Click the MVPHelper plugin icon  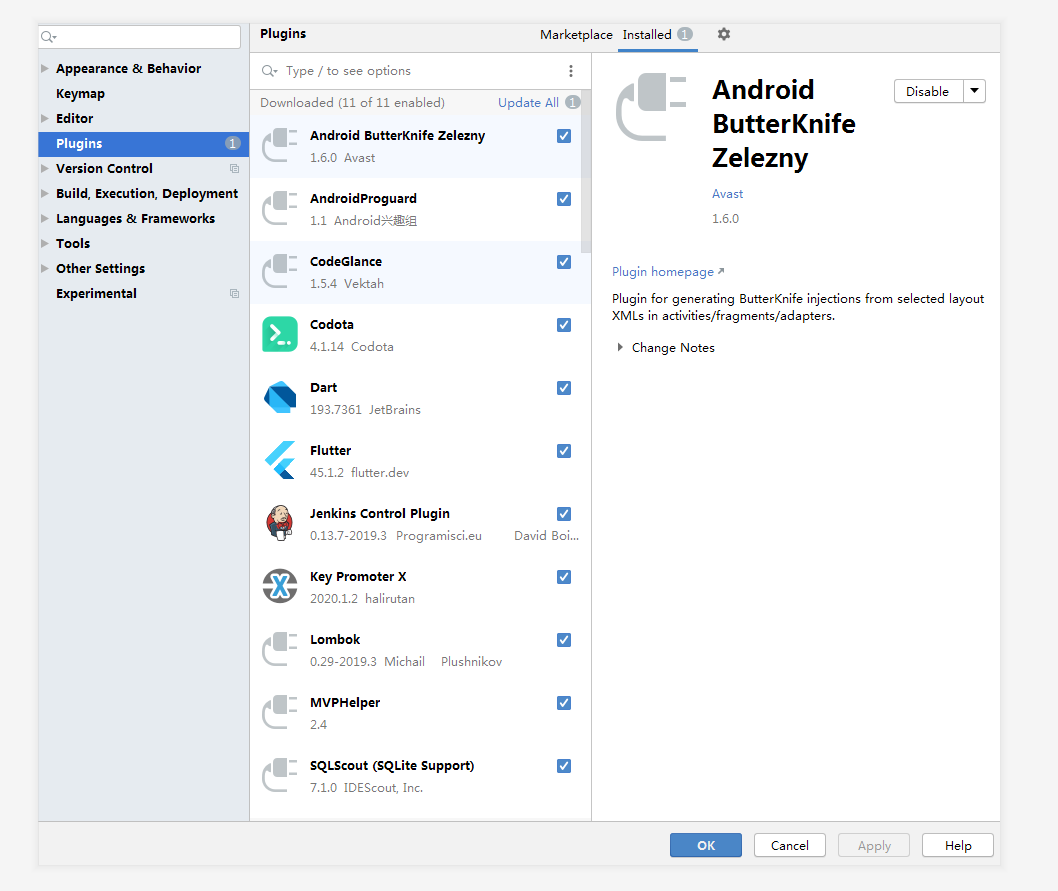[x=280, y=712]
